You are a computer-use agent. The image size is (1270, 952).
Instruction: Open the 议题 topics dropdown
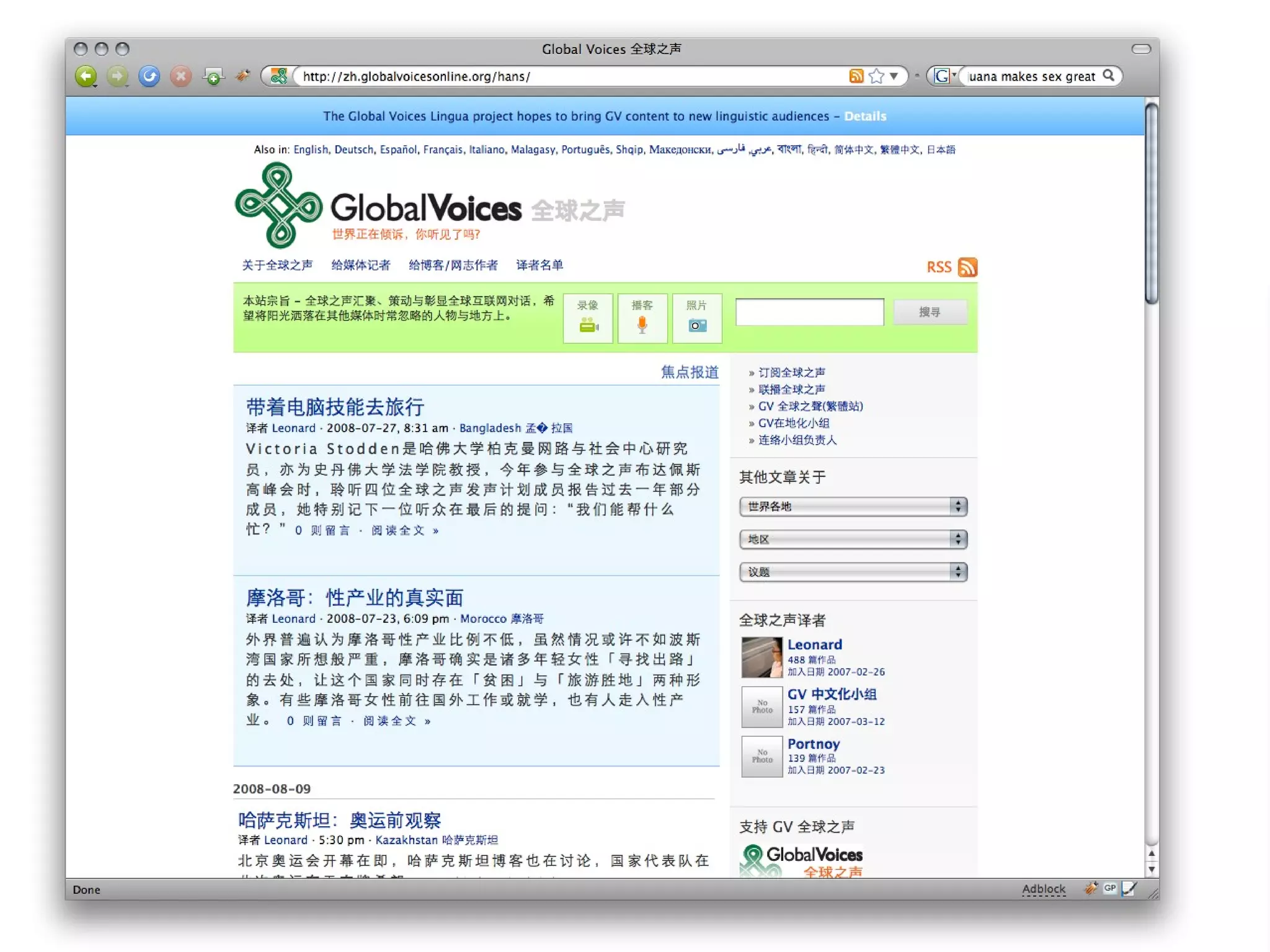click(853, 572)
